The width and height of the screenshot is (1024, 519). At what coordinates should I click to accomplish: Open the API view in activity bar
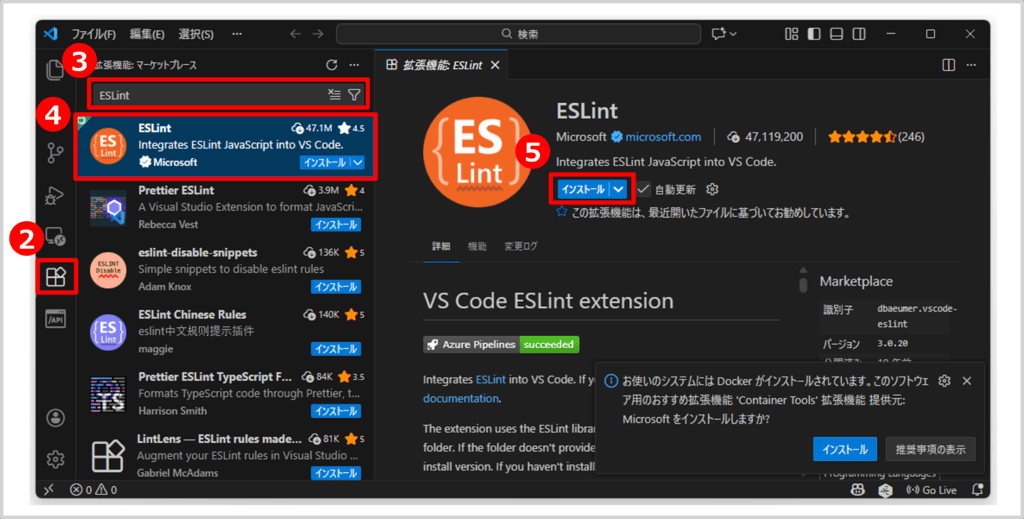[x=56, y=319]
